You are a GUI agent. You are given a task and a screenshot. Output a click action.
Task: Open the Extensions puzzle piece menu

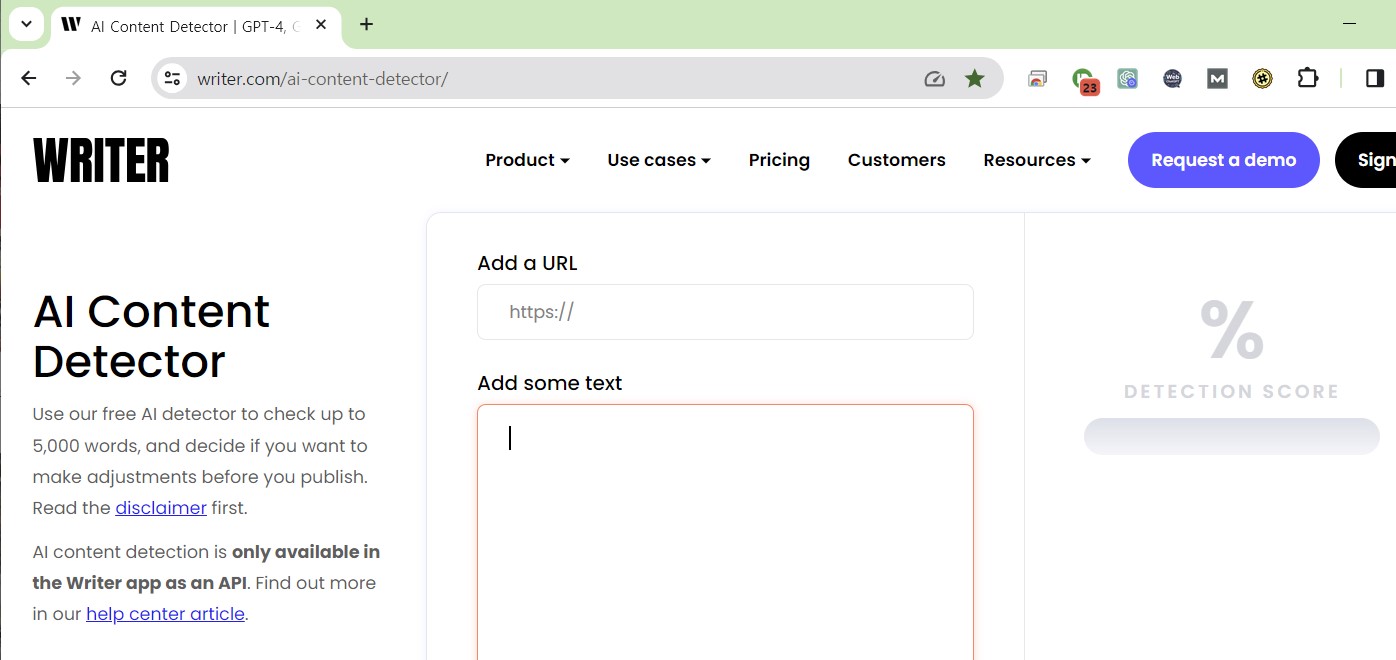point(1307,78)
